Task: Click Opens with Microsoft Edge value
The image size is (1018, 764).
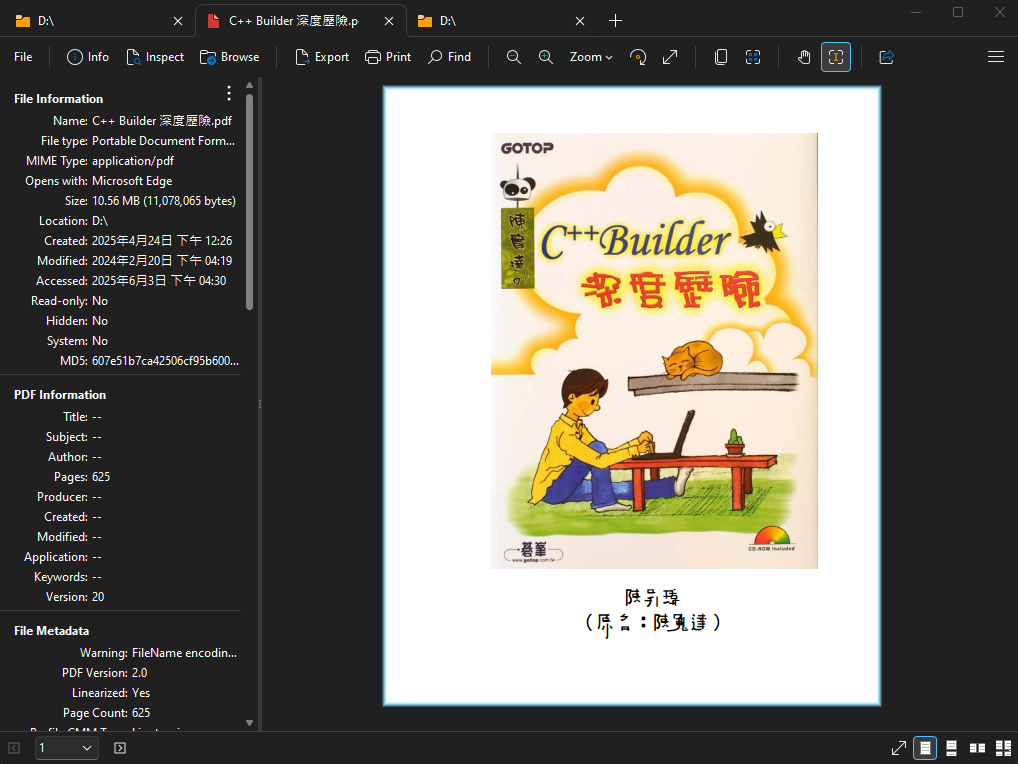Action: tap(132, 181)
